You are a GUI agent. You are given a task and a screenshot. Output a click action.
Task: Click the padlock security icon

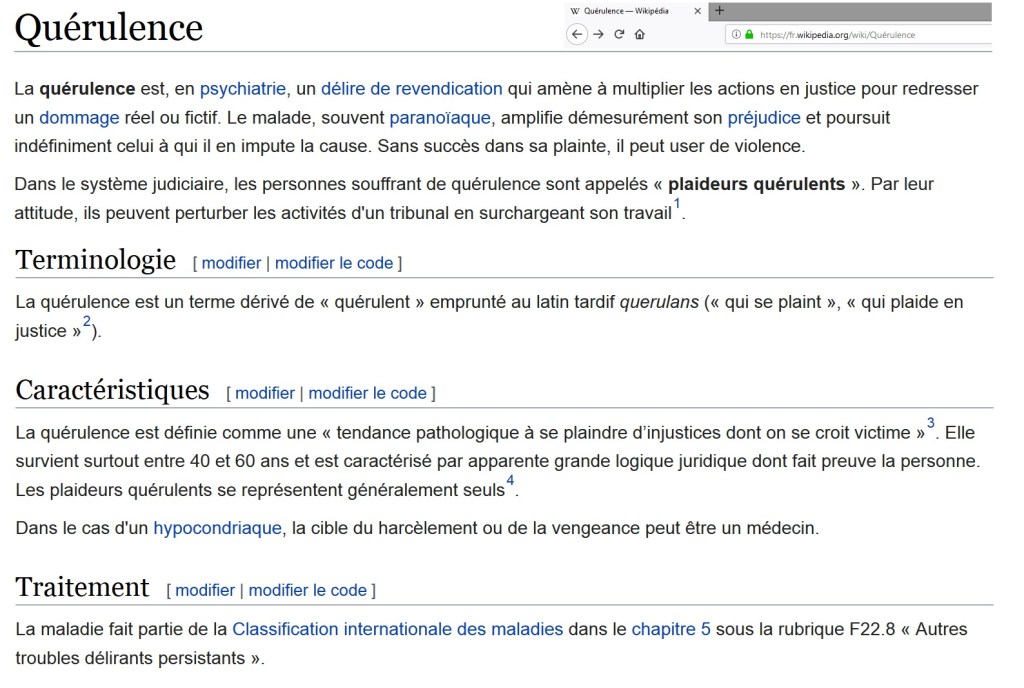pyautogui.click(x=750, y=32)
